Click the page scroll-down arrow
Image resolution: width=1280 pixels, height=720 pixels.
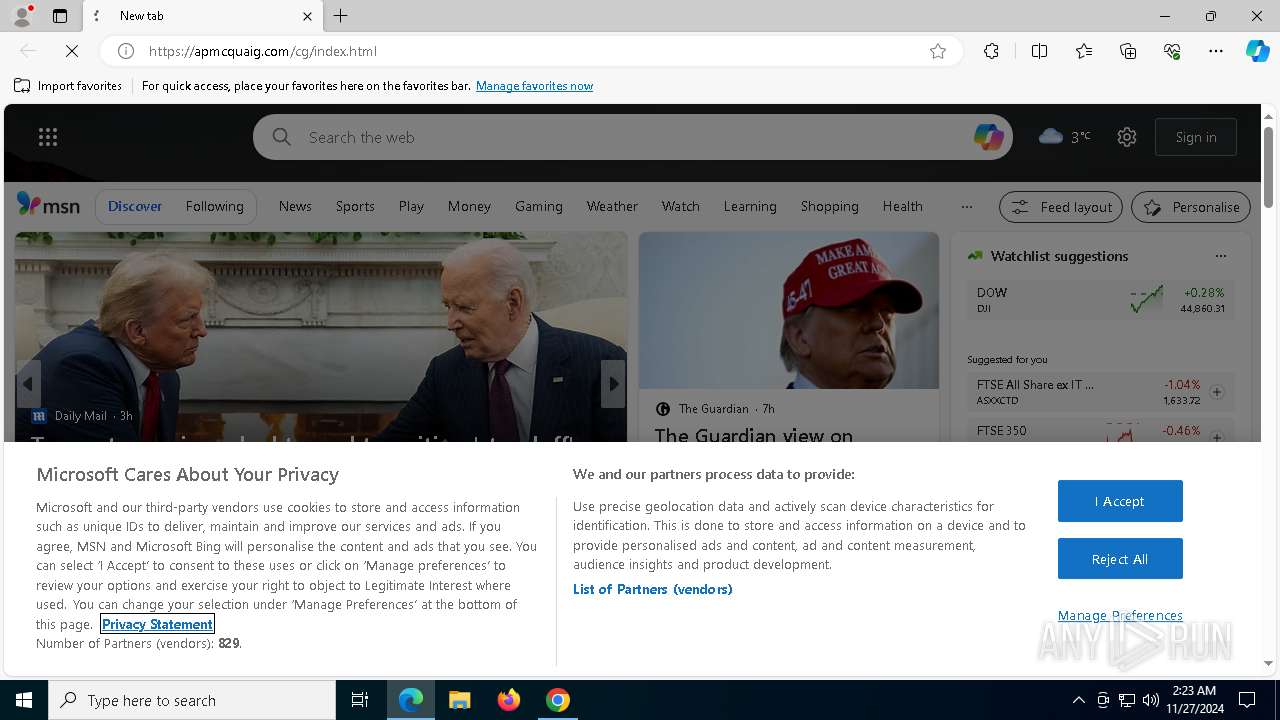1268,663
